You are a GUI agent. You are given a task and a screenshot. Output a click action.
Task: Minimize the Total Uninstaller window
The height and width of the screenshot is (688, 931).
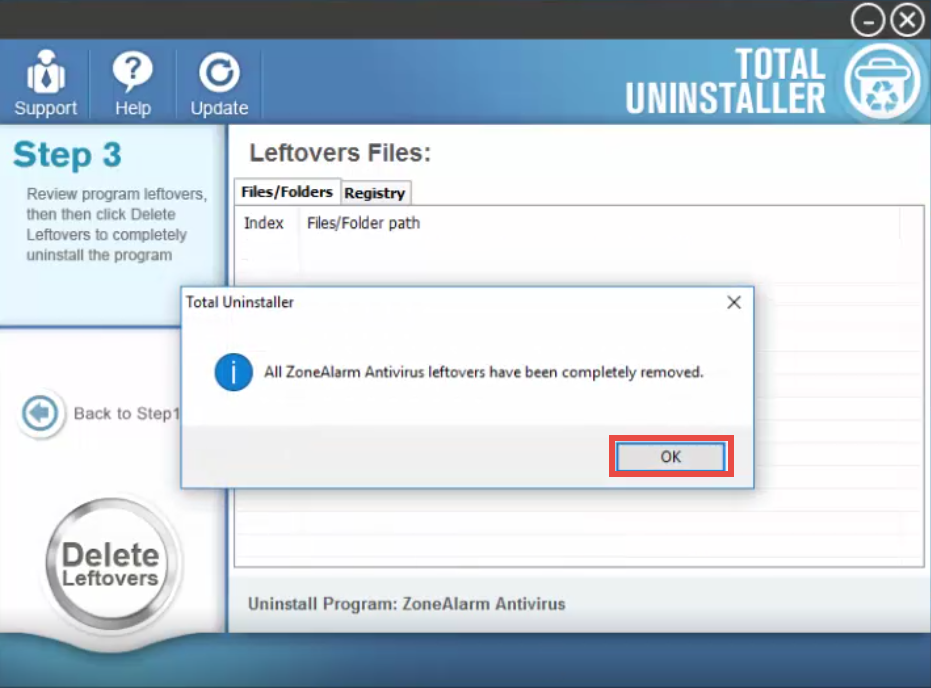tap(867, 21)
